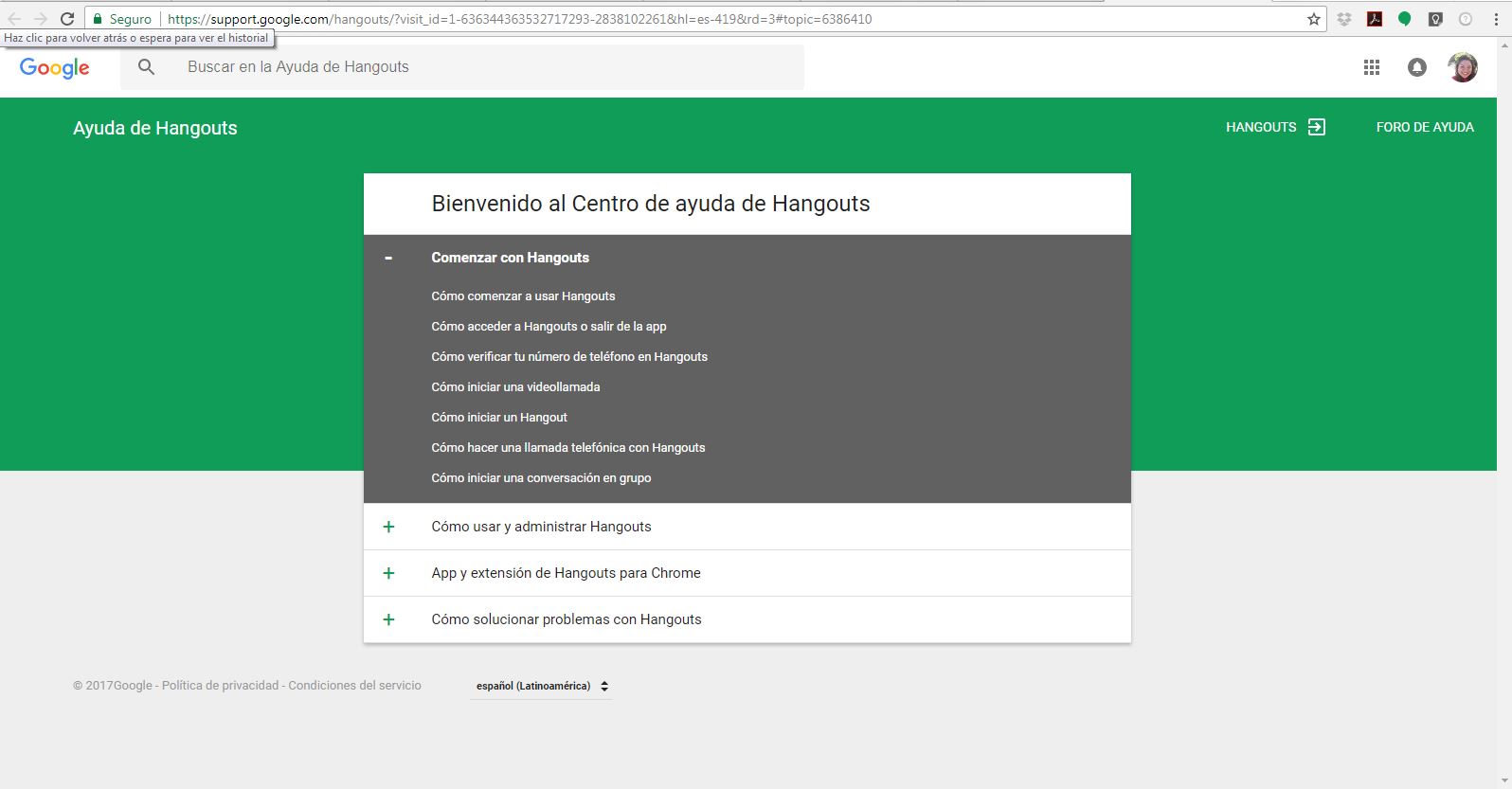Open the Ayuda de Hangouts home title
This screenshot has height=789, width=1512.
click(x=155, y=128)
